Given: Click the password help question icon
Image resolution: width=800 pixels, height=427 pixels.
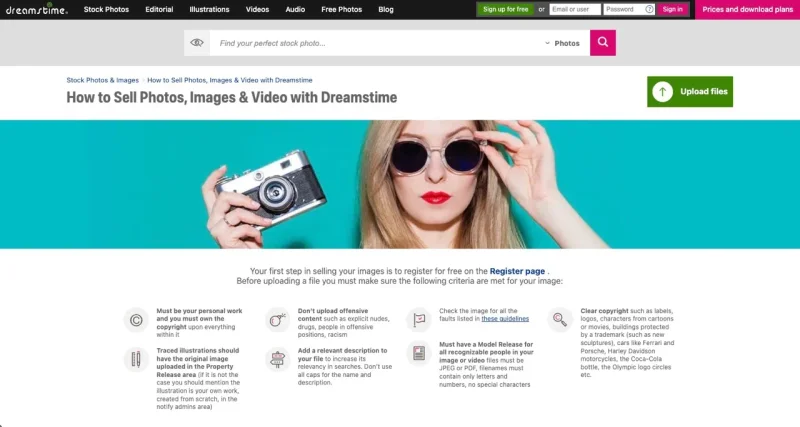Looking at the screenshot, I should [649, 9].
